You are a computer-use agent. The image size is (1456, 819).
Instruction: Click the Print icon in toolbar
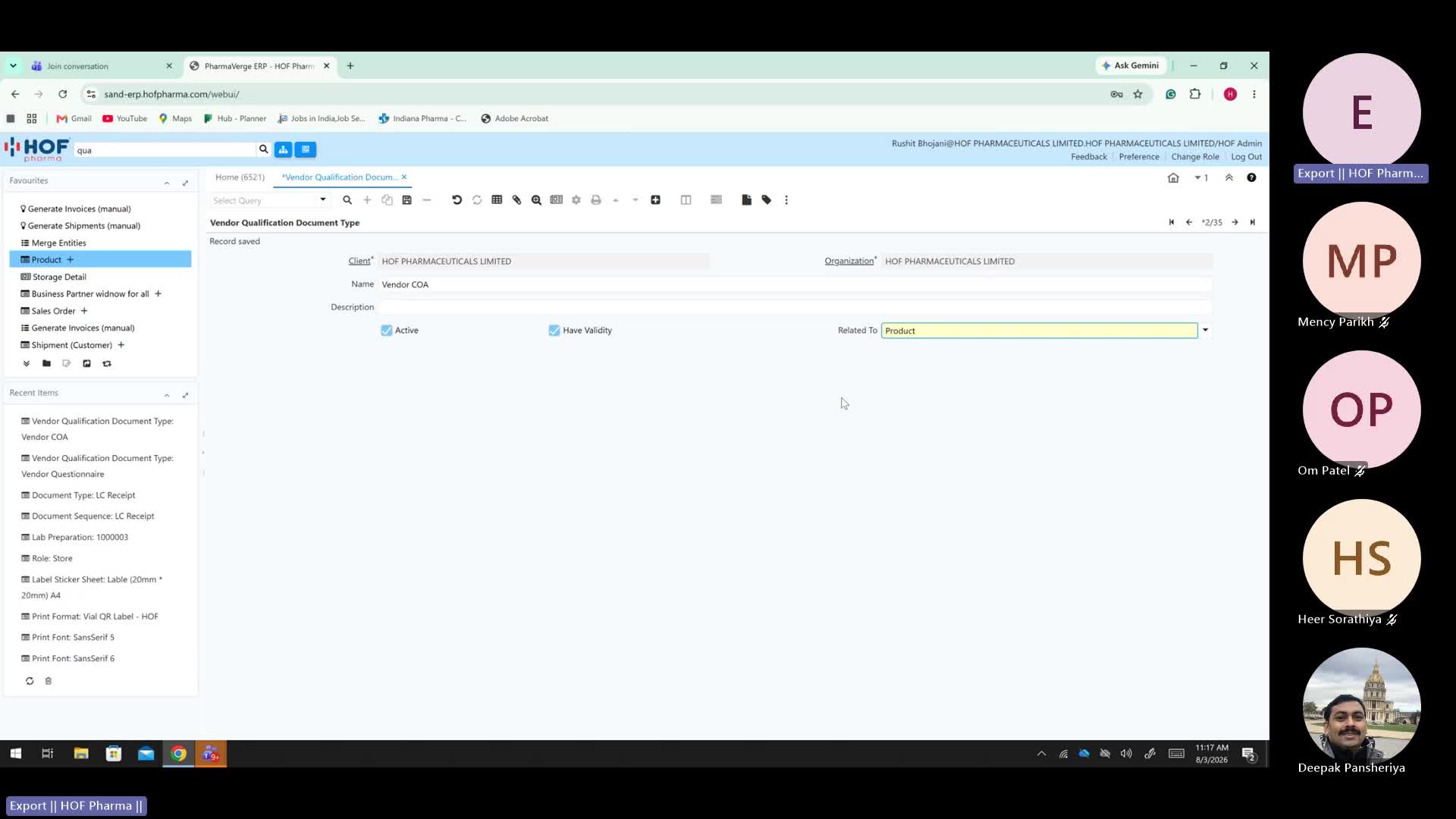(x=596, y=200)
